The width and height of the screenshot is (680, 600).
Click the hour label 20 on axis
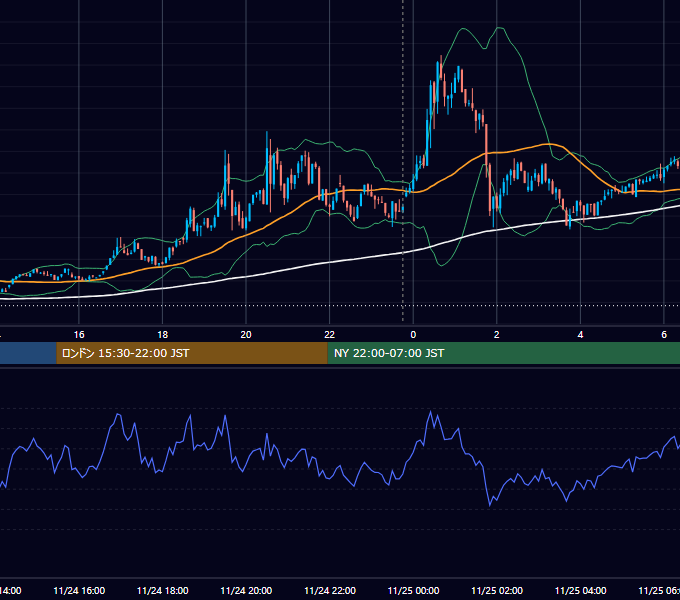click(246, 335)
